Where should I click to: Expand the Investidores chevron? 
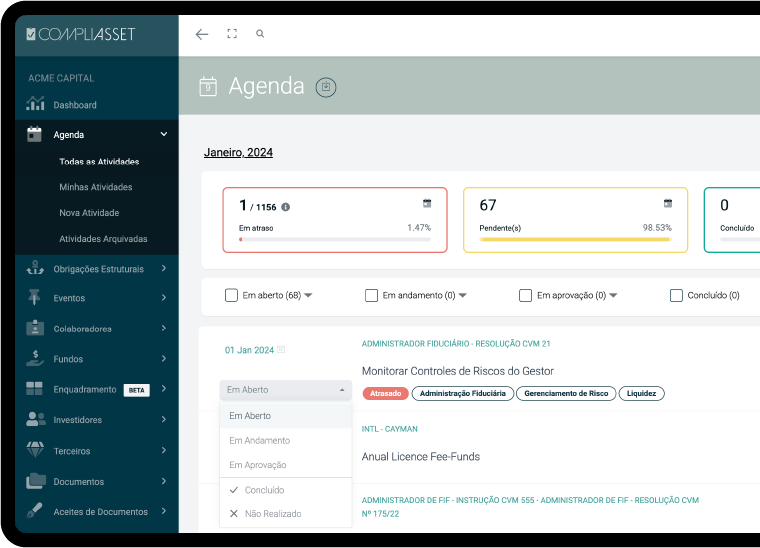(164, 419)
